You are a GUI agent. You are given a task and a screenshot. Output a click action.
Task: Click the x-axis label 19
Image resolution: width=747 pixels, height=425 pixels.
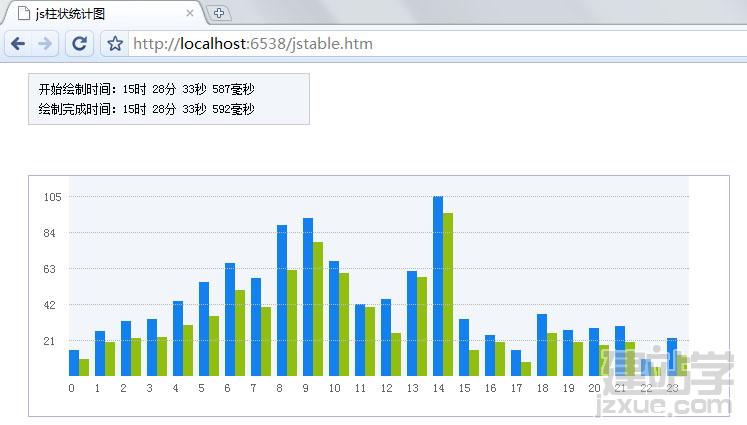click(568, 388)
